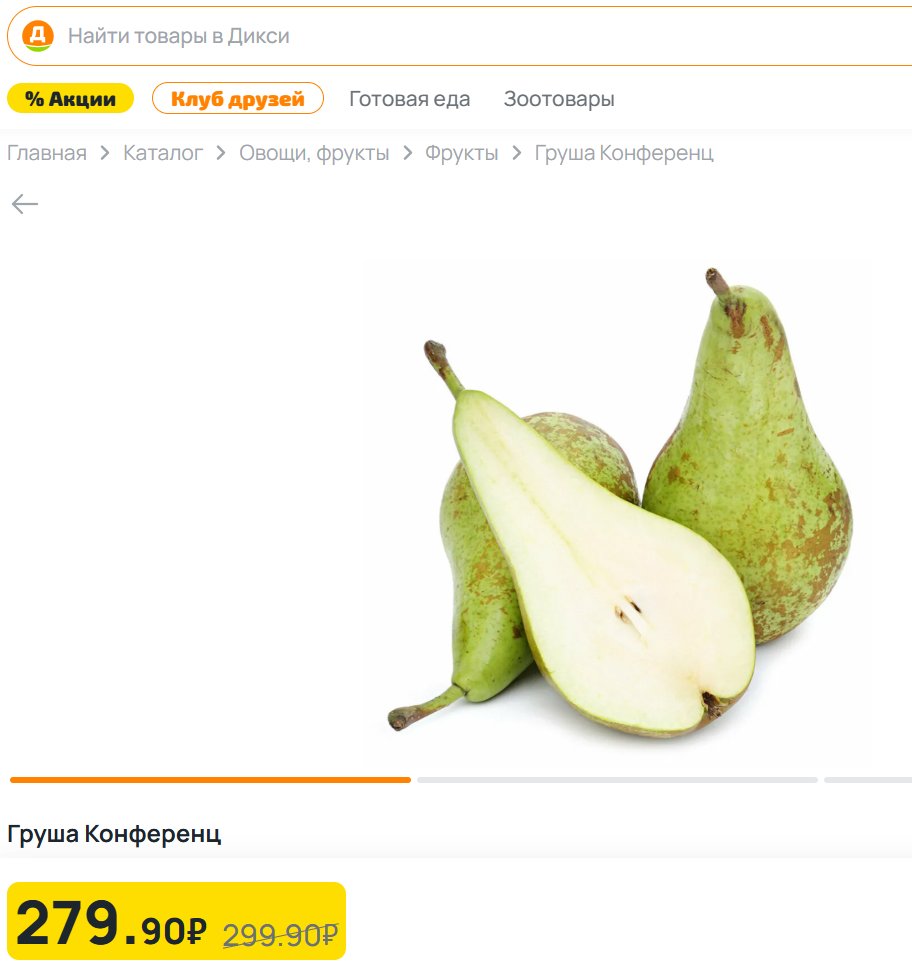Open Овощи, фрукты breadcrumb link
912x968 pixels.
pos(314,153)
